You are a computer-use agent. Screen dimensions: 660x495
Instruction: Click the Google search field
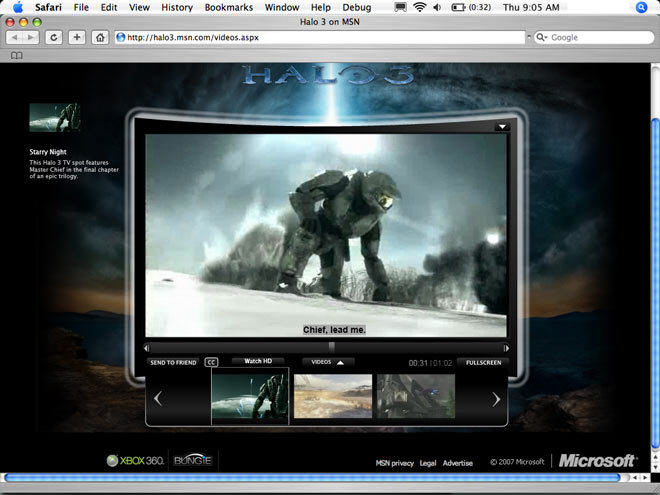(594, 37)
